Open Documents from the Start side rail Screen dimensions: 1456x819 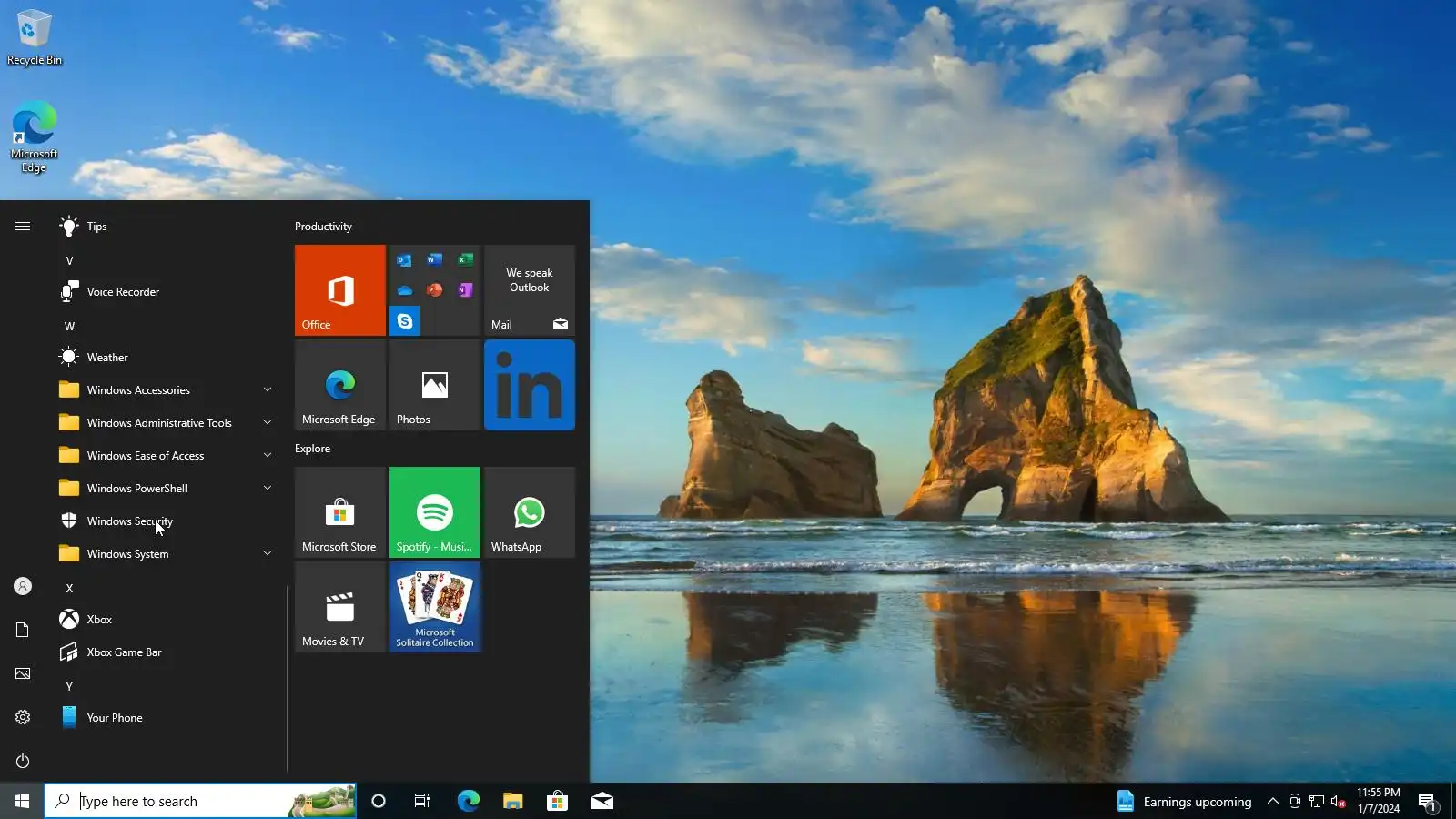click(23, 630)
